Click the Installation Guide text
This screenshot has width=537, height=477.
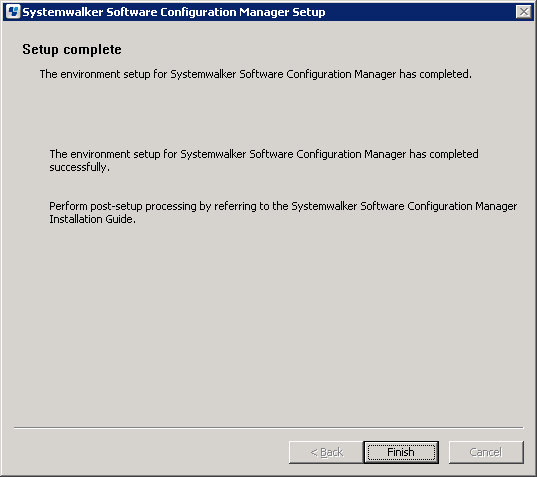point(92,219)
